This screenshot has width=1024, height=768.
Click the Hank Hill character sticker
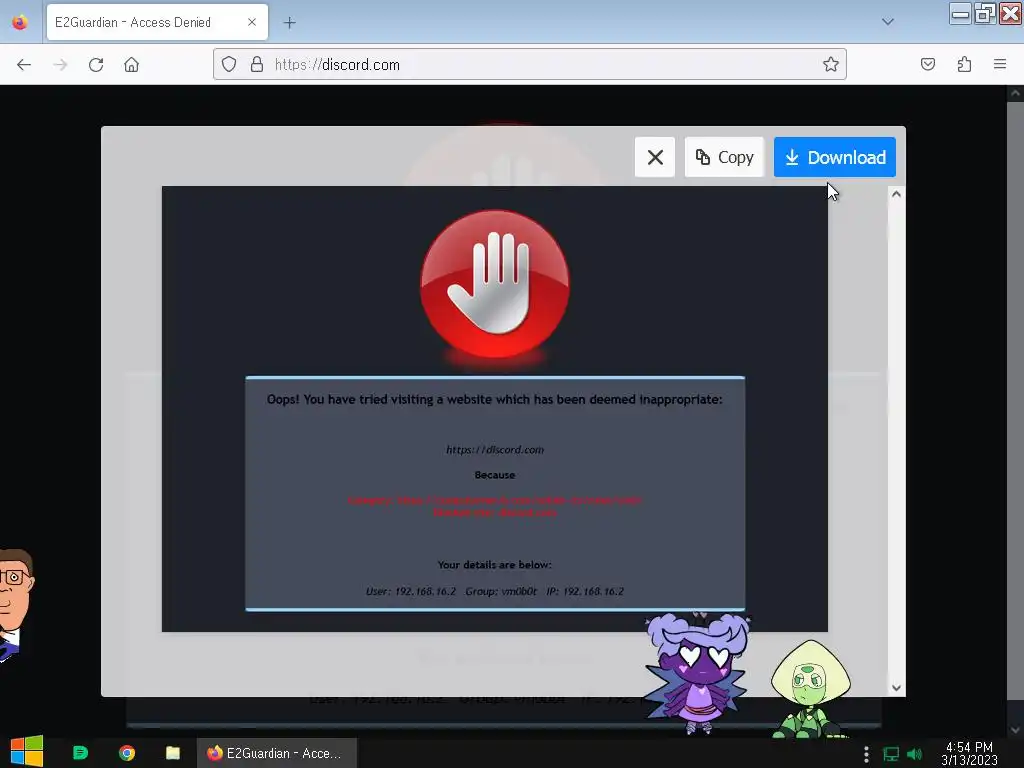point(16,605)
